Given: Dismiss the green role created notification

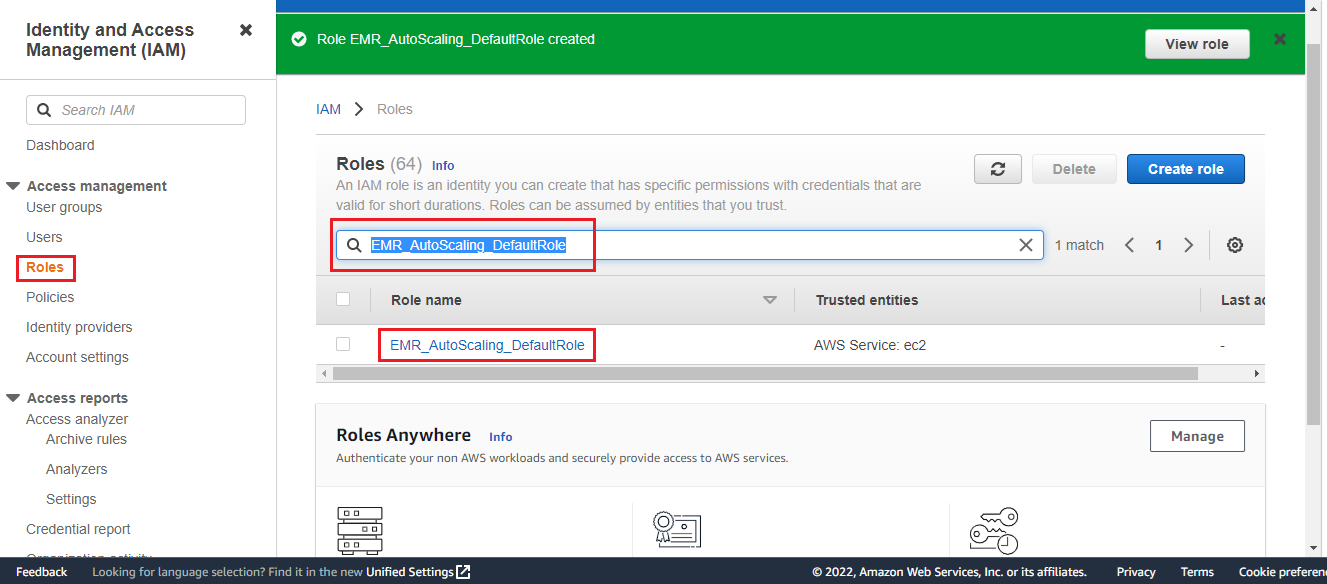Looking at the screenshot, I should coord(1279,39).
